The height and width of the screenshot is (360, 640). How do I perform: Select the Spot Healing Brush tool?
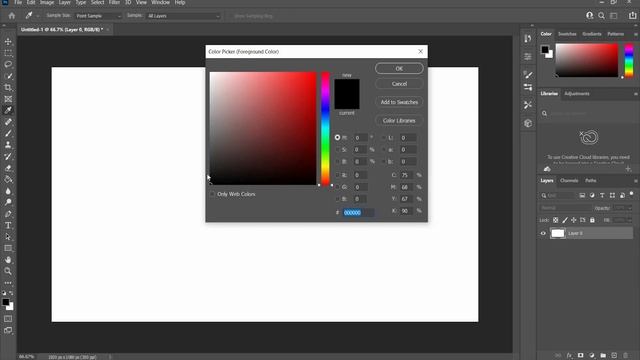pyautogui.click(x=8, y=122)
